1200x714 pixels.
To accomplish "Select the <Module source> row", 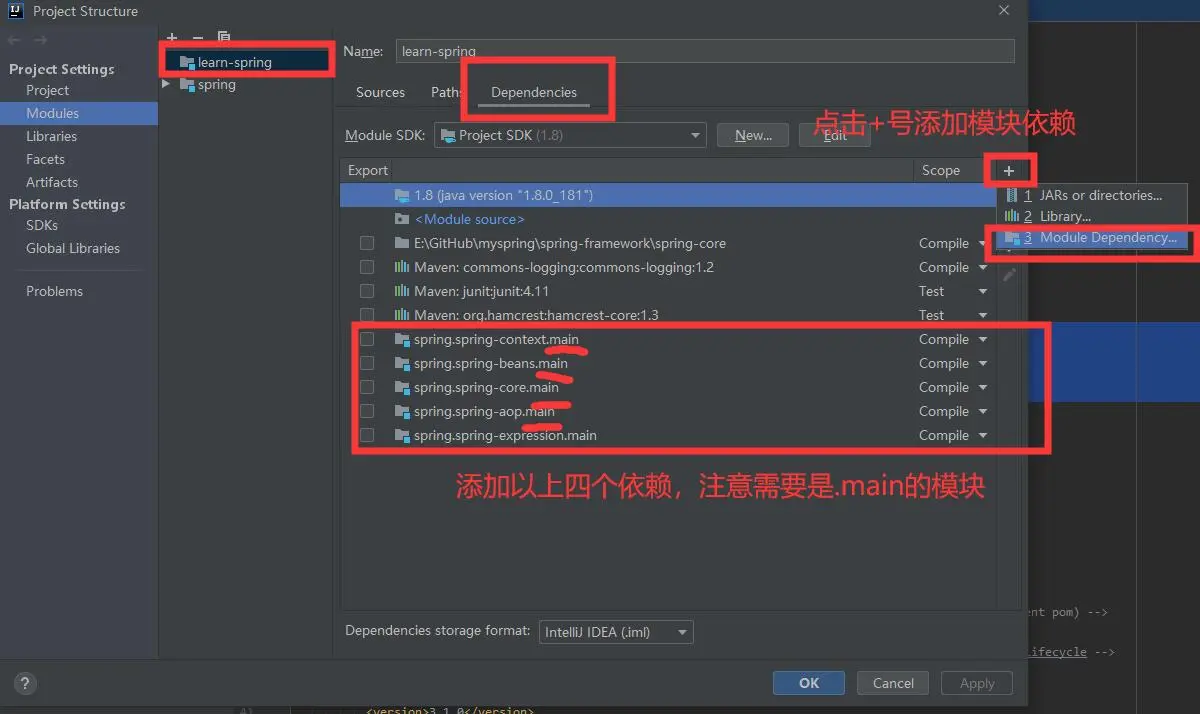I will click(x=667, y=219).
